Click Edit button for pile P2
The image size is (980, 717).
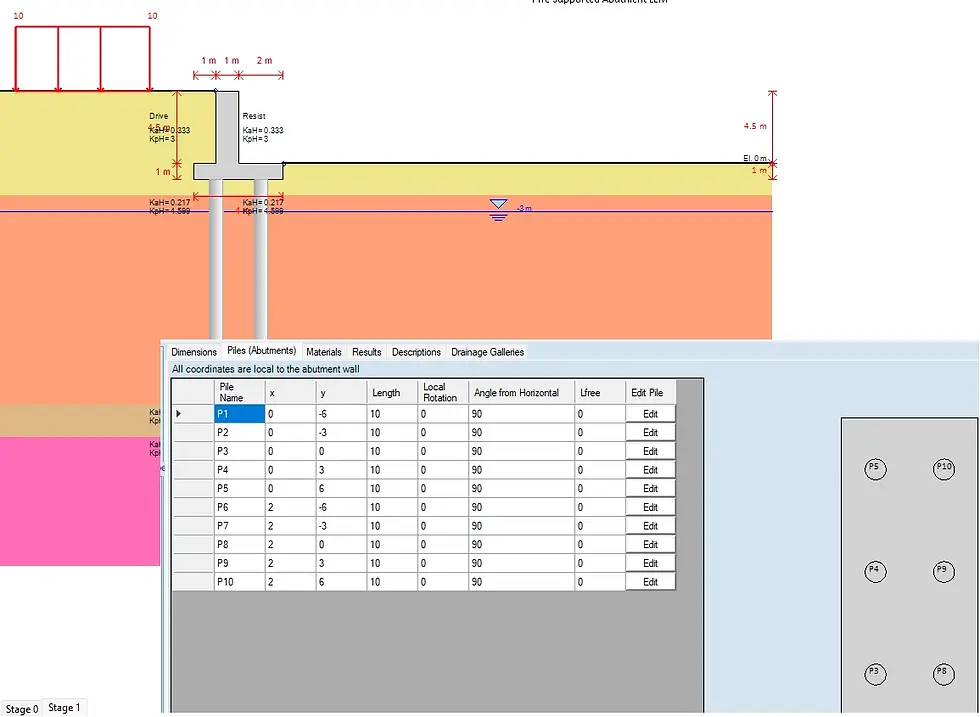click(x=651, y=433)
